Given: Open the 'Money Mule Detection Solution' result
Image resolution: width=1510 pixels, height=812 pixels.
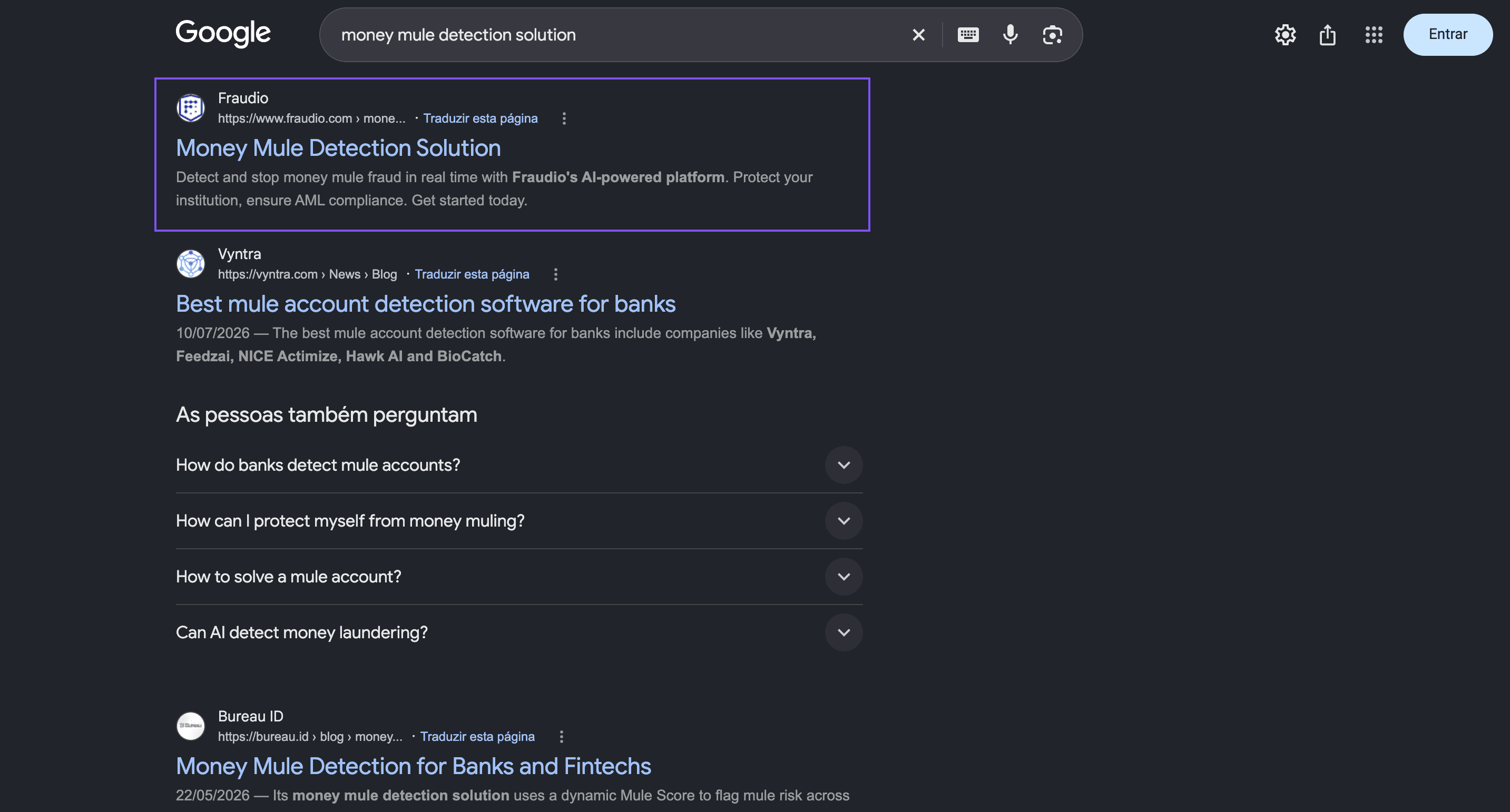Looking at the screenshot, I should (x=338, y=148).
